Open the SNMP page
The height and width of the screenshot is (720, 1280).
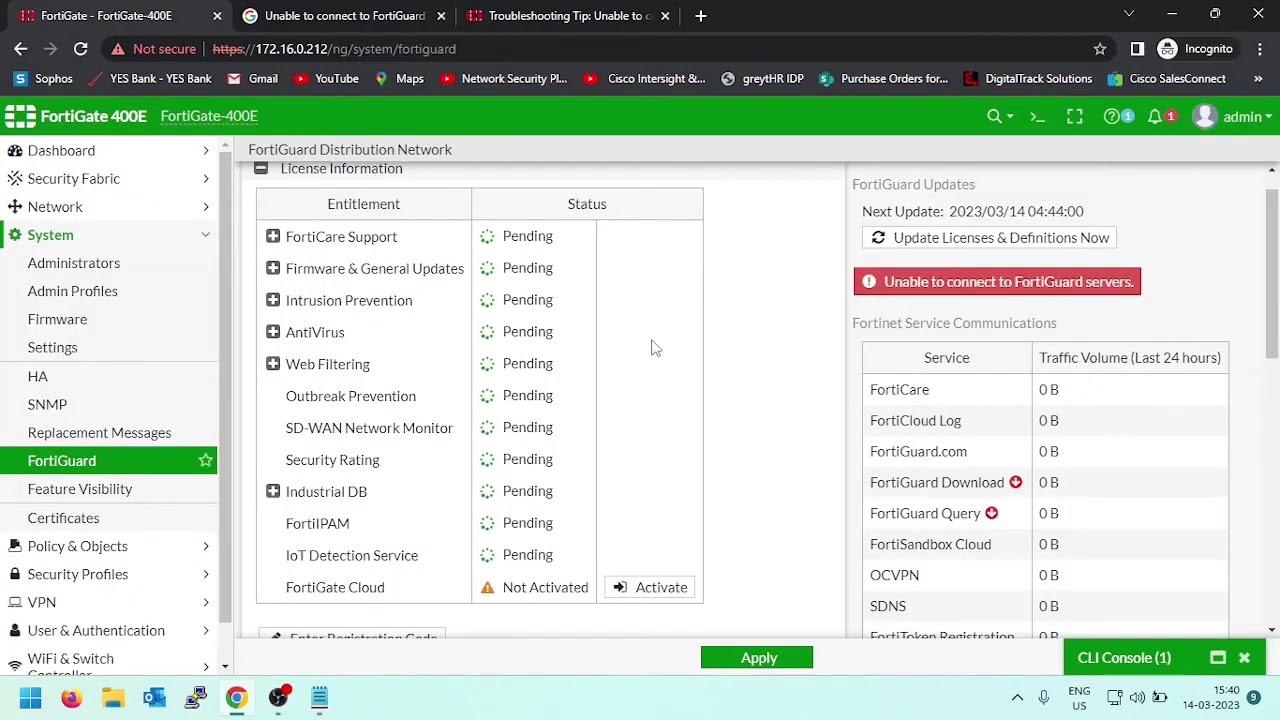pos(47,404)
